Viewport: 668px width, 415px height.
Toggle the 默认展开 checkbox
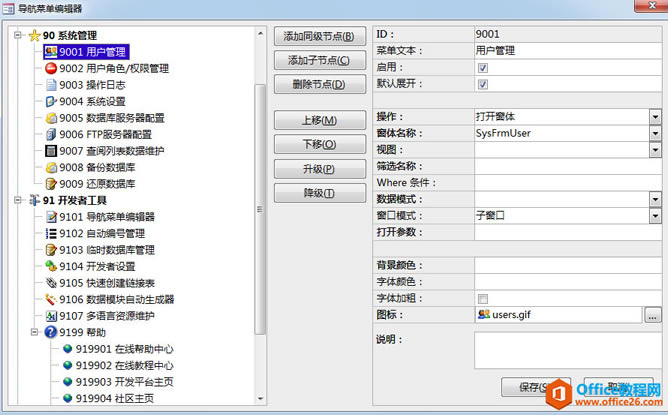483,84
